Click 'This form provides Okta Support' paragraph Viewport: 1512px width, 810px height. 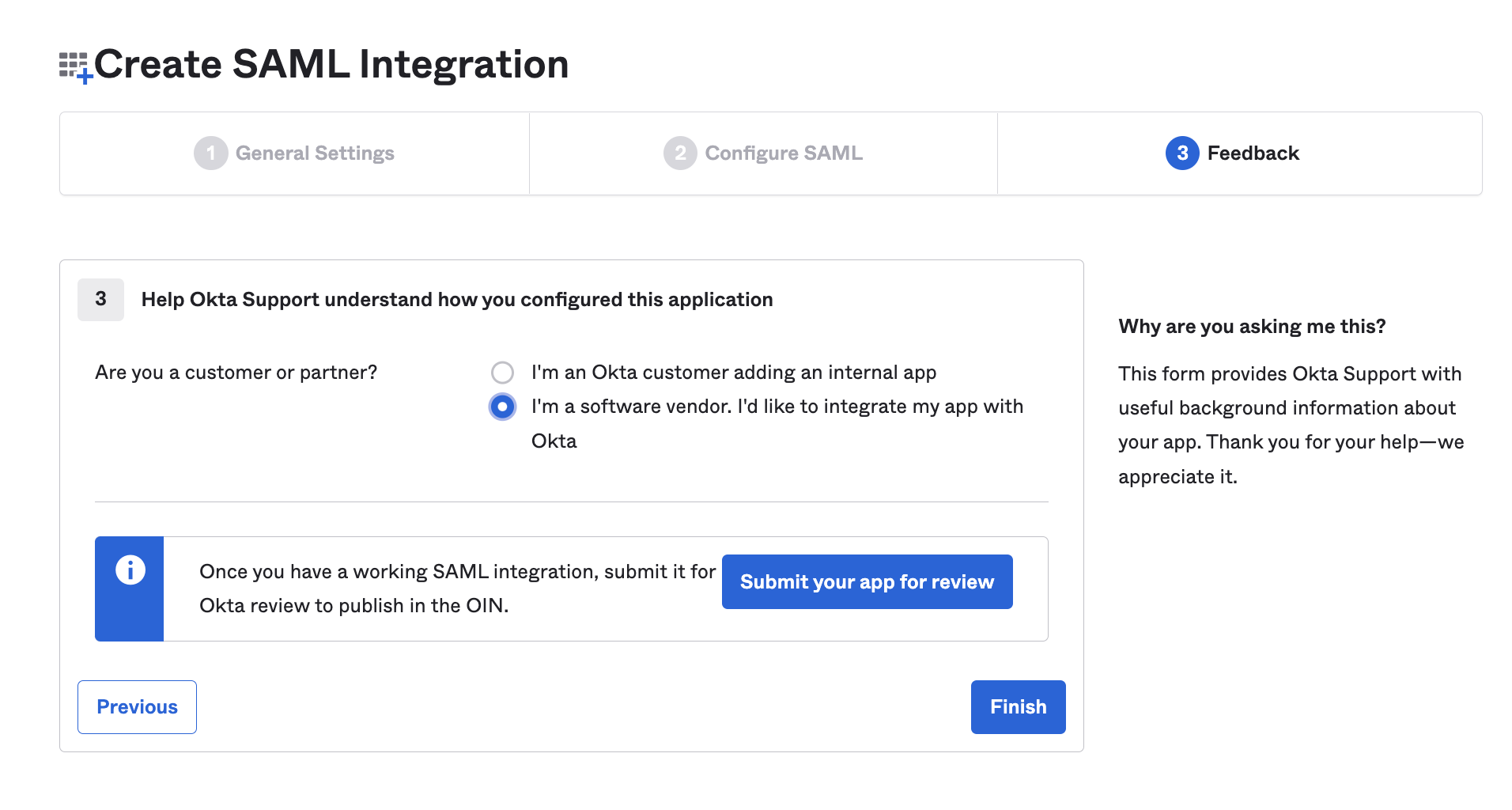tap(1291, 425)
